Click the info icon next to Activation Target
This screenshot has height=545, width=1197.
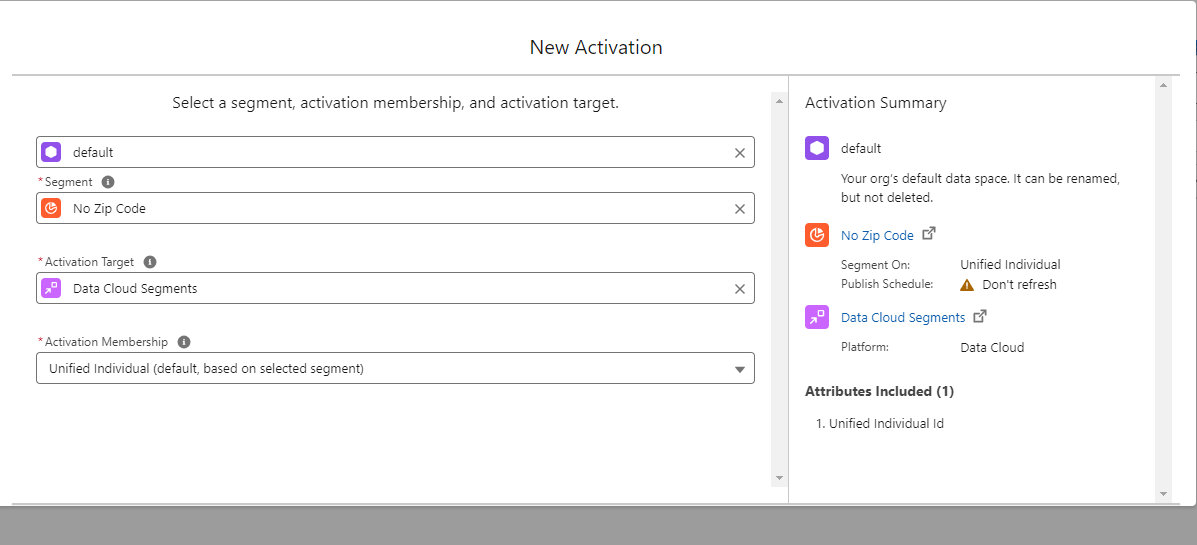[x=150, y=262]
